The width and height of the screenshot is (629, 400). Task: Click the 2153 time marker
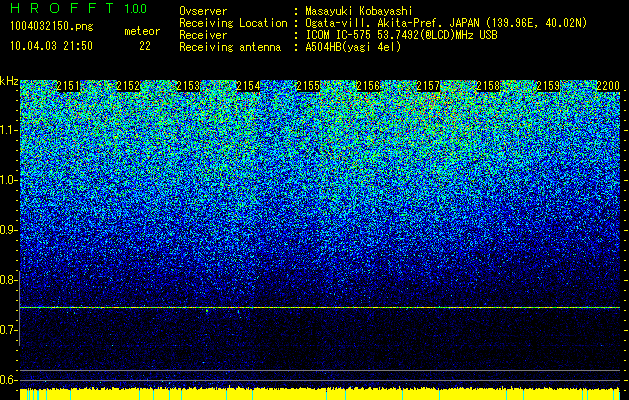[188, 86]
